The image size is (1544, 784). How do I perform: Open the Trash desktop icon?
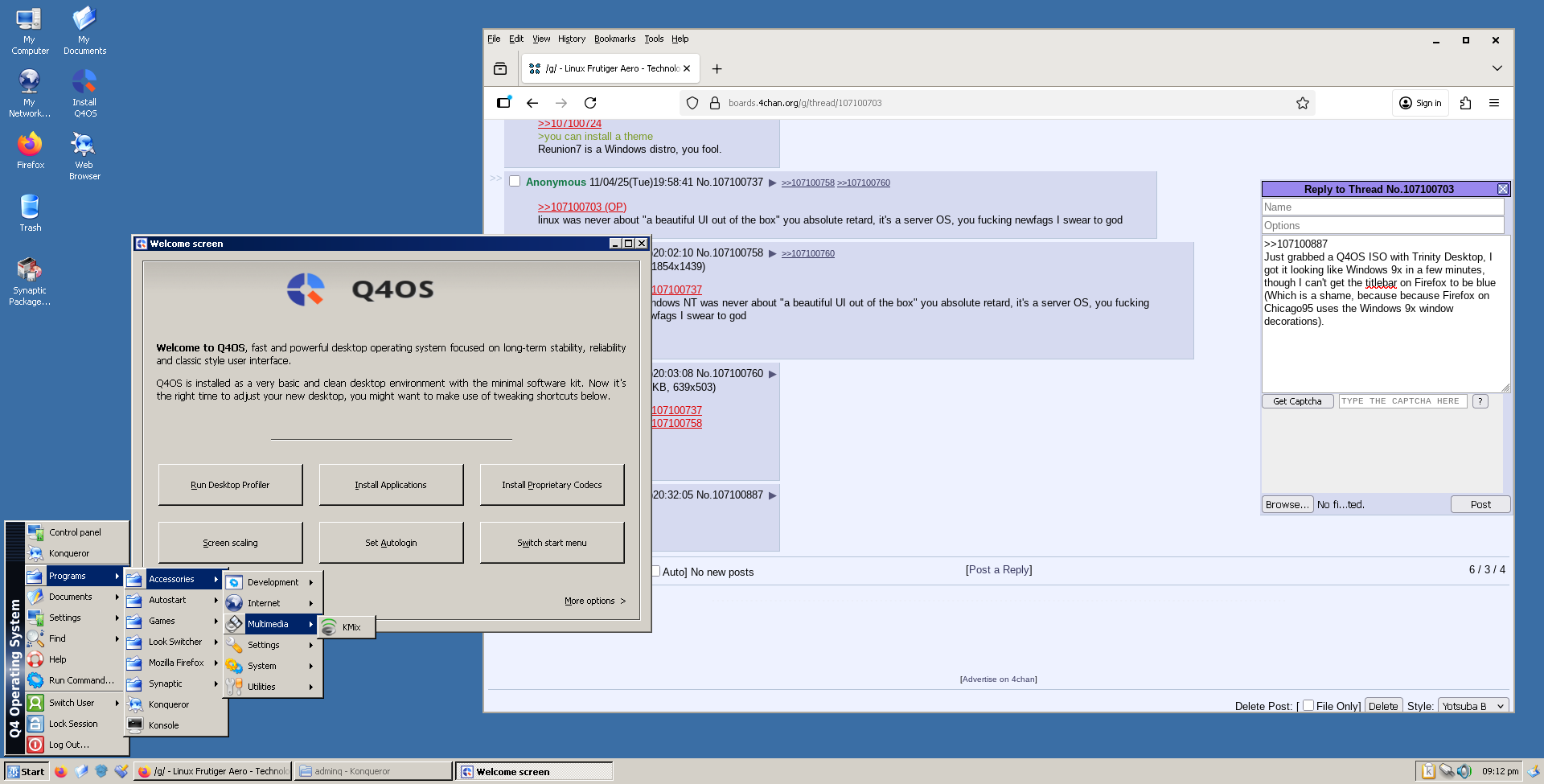point(30,213)
